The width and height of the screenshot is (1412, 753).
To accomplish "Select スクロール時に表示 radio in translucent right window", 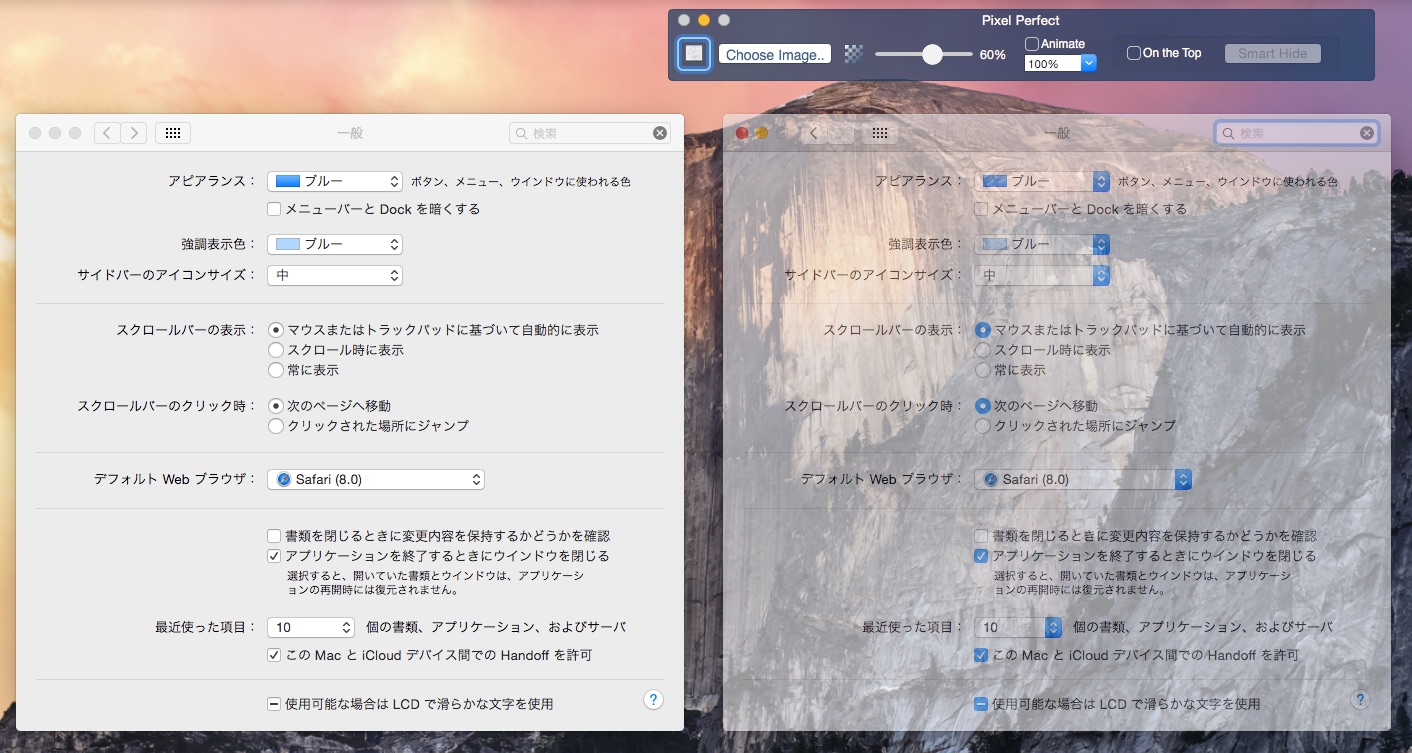I will tap(983, 350).
